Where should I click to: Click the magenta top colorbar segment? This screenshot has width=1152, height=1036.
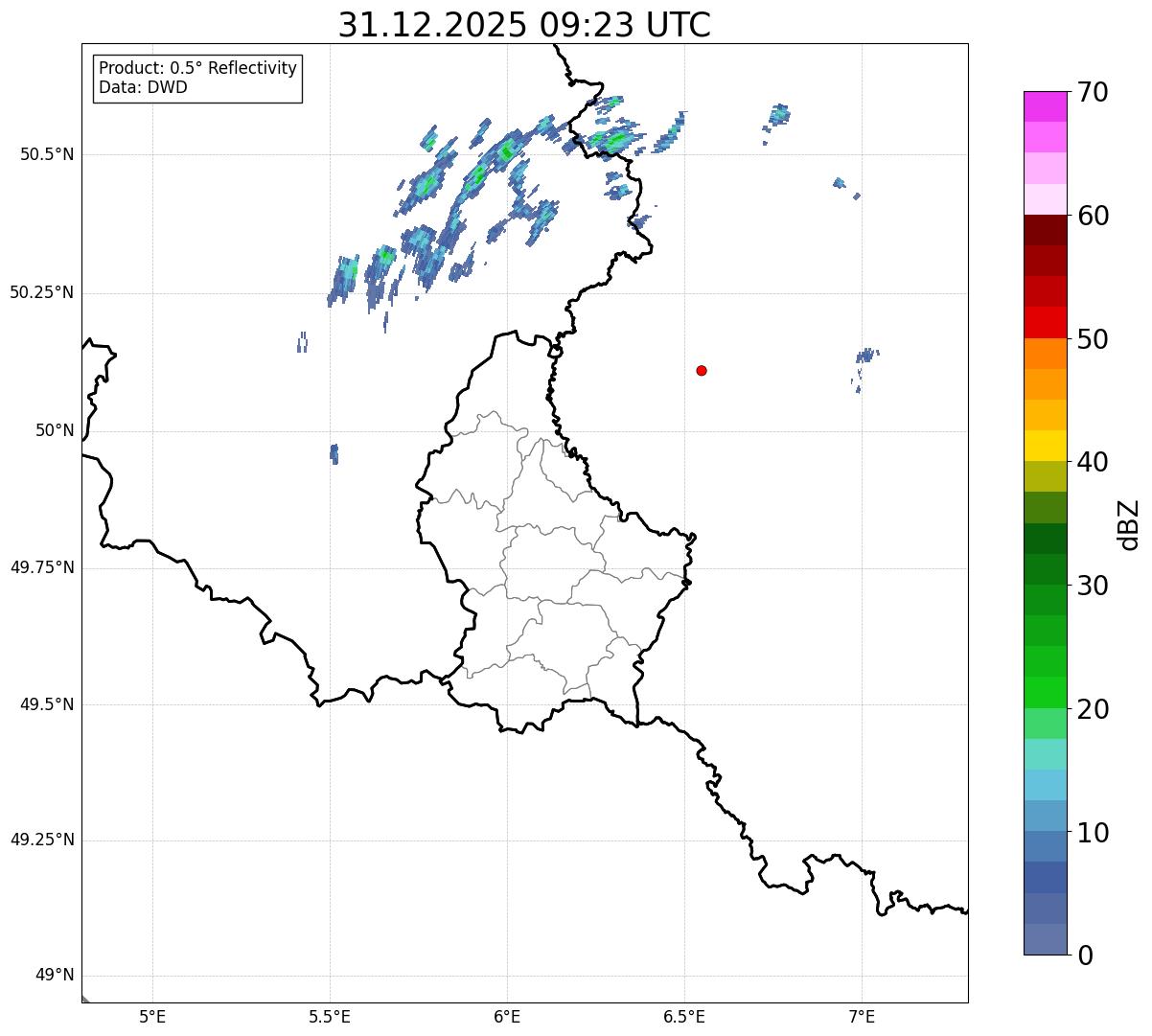pos(1046,106)
